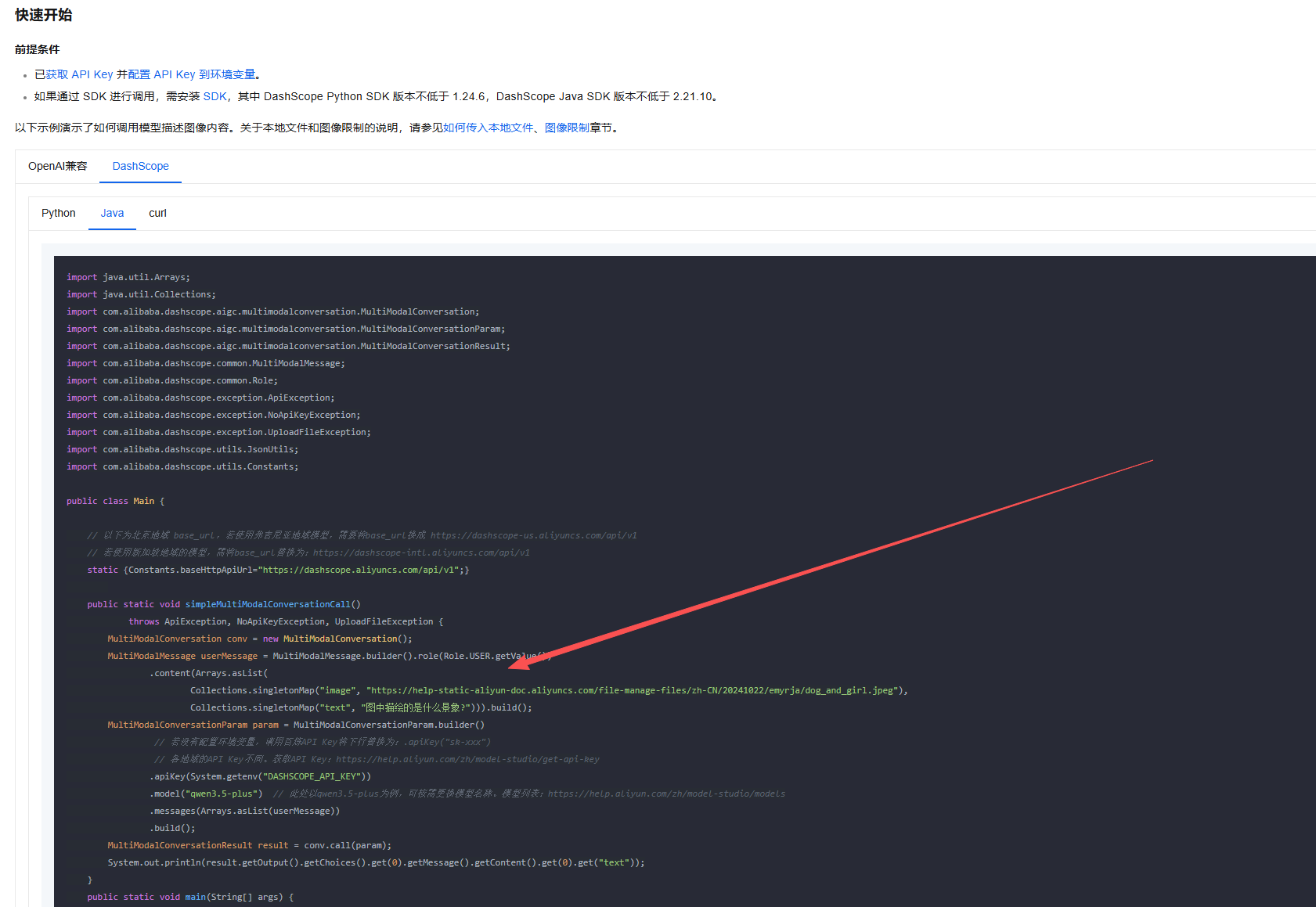Follow the 如何传入本地文件 link
The image size is (1316, 907).
tap(488, 128)
